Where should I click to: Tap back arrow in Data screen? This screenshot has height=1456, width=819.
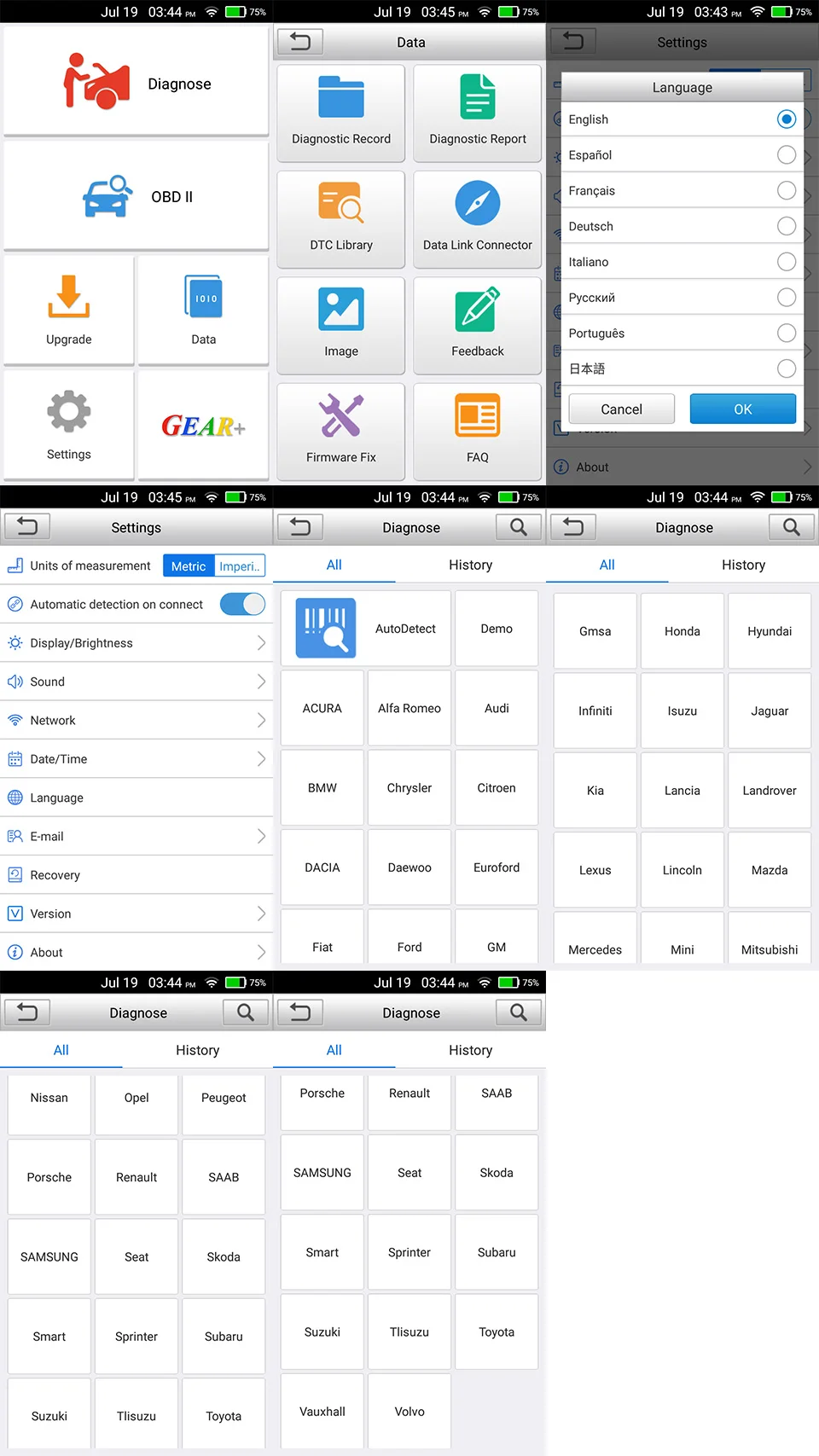[300, 41]
